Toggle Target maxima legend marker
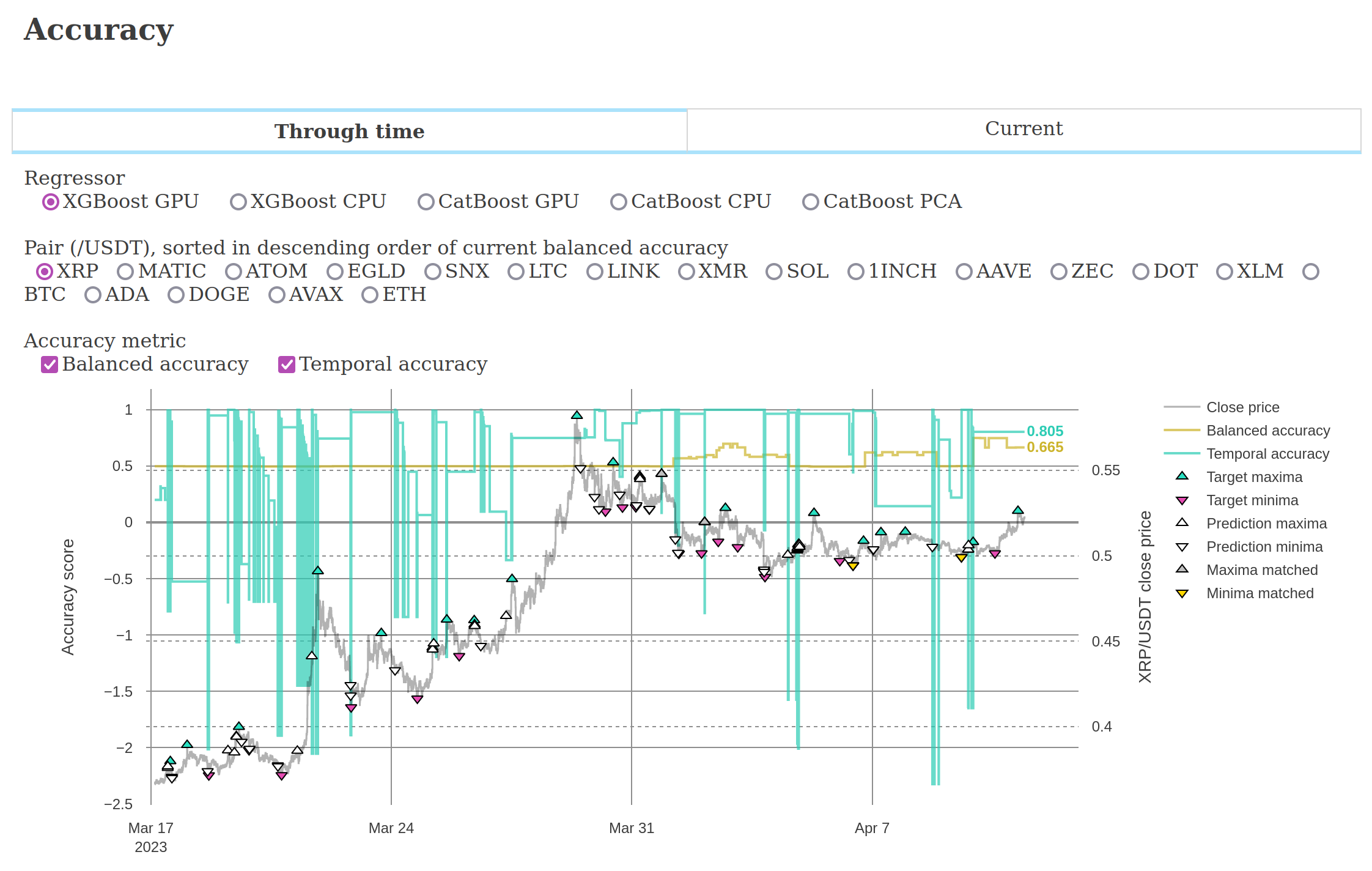 (x=1182, y=476)
